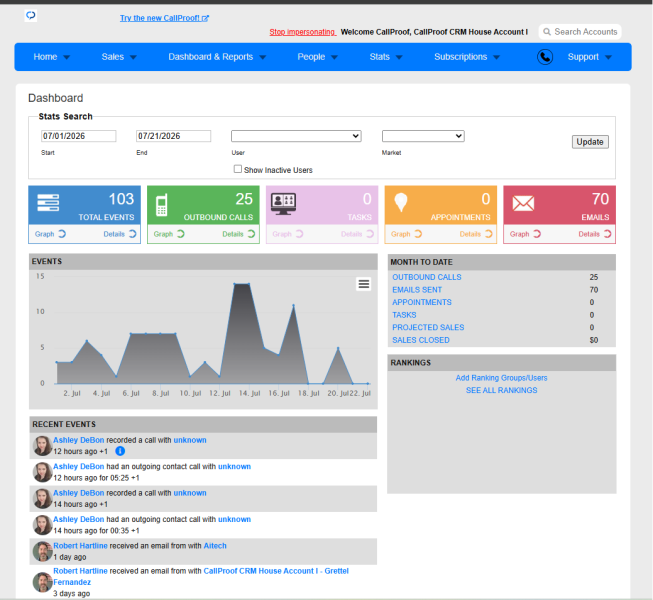Open Details for Emails

595,234
